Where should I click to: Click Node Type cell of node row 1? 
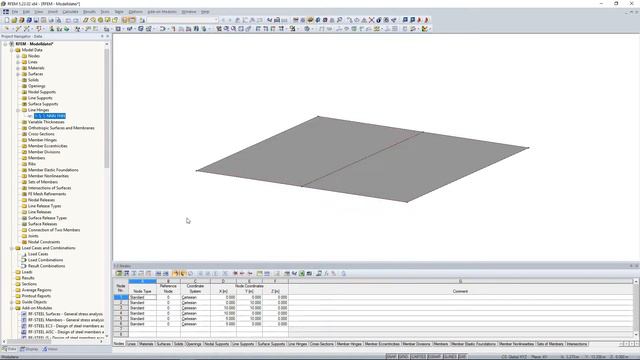point(142,298)
